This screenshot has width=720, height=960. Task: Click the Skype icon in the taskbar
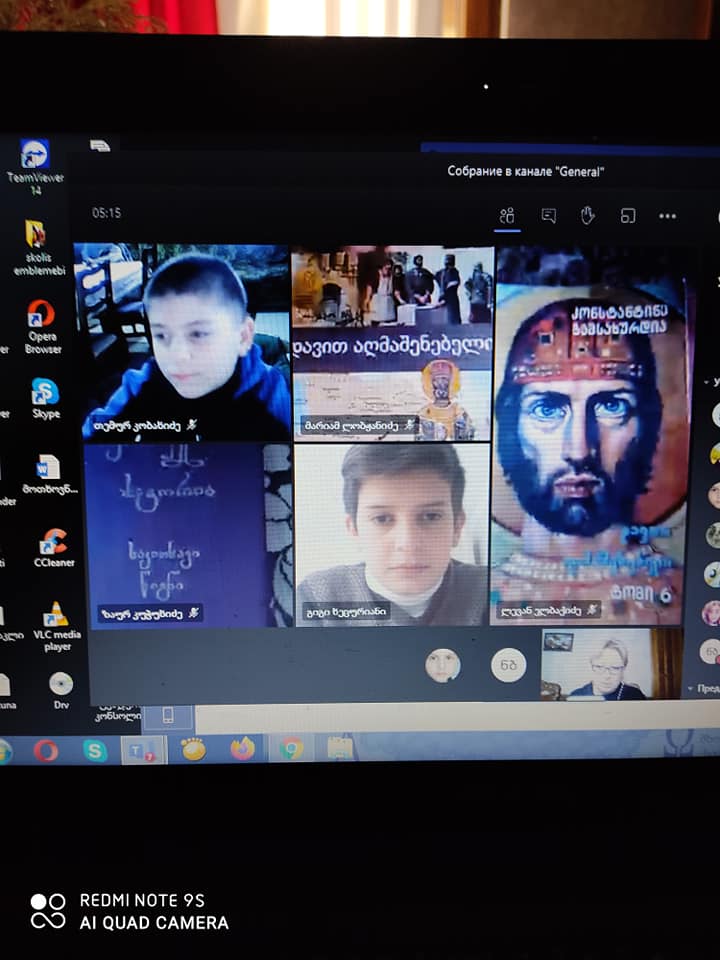95,751
